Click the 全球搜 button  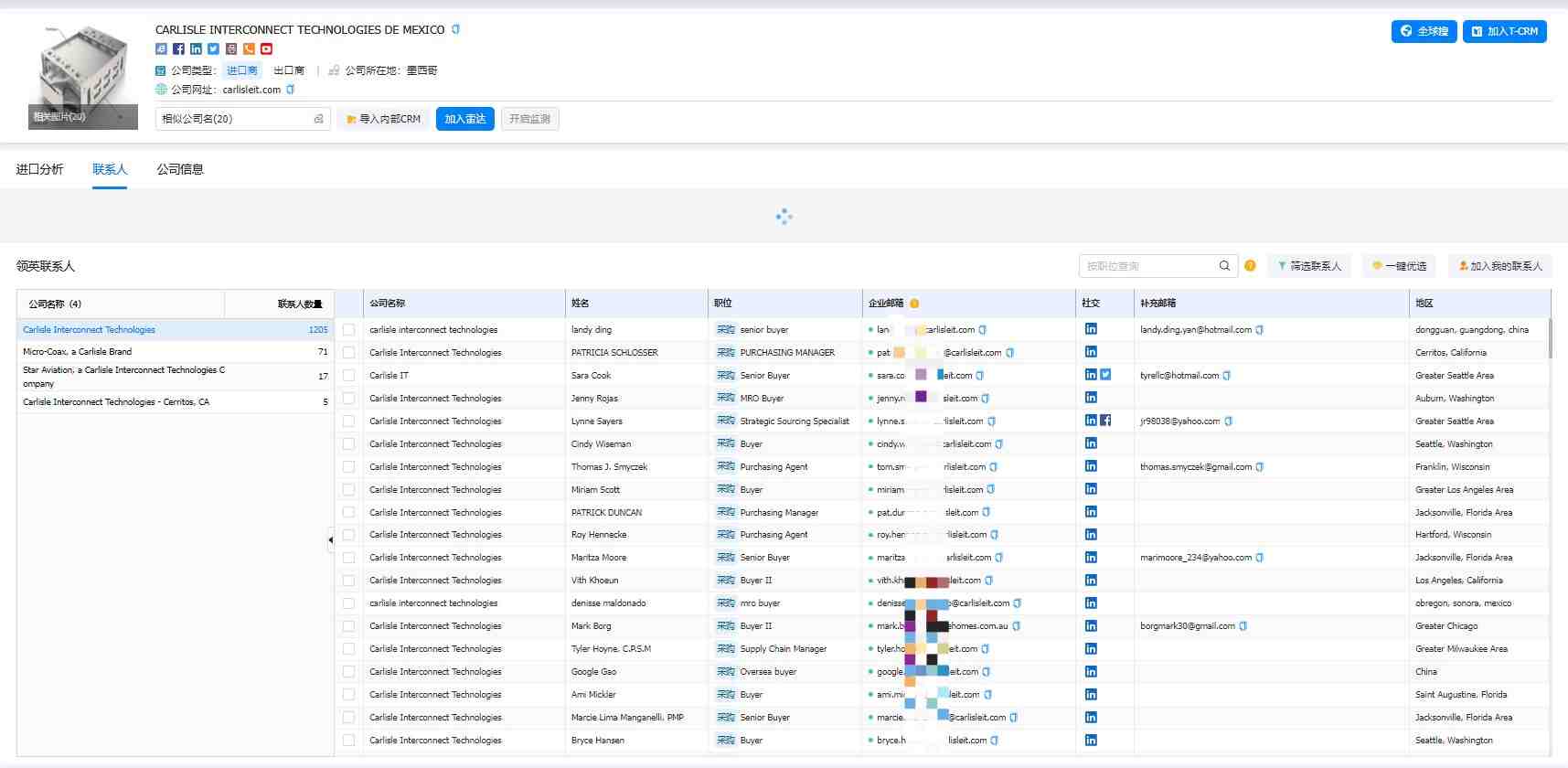pos(1424,31)
